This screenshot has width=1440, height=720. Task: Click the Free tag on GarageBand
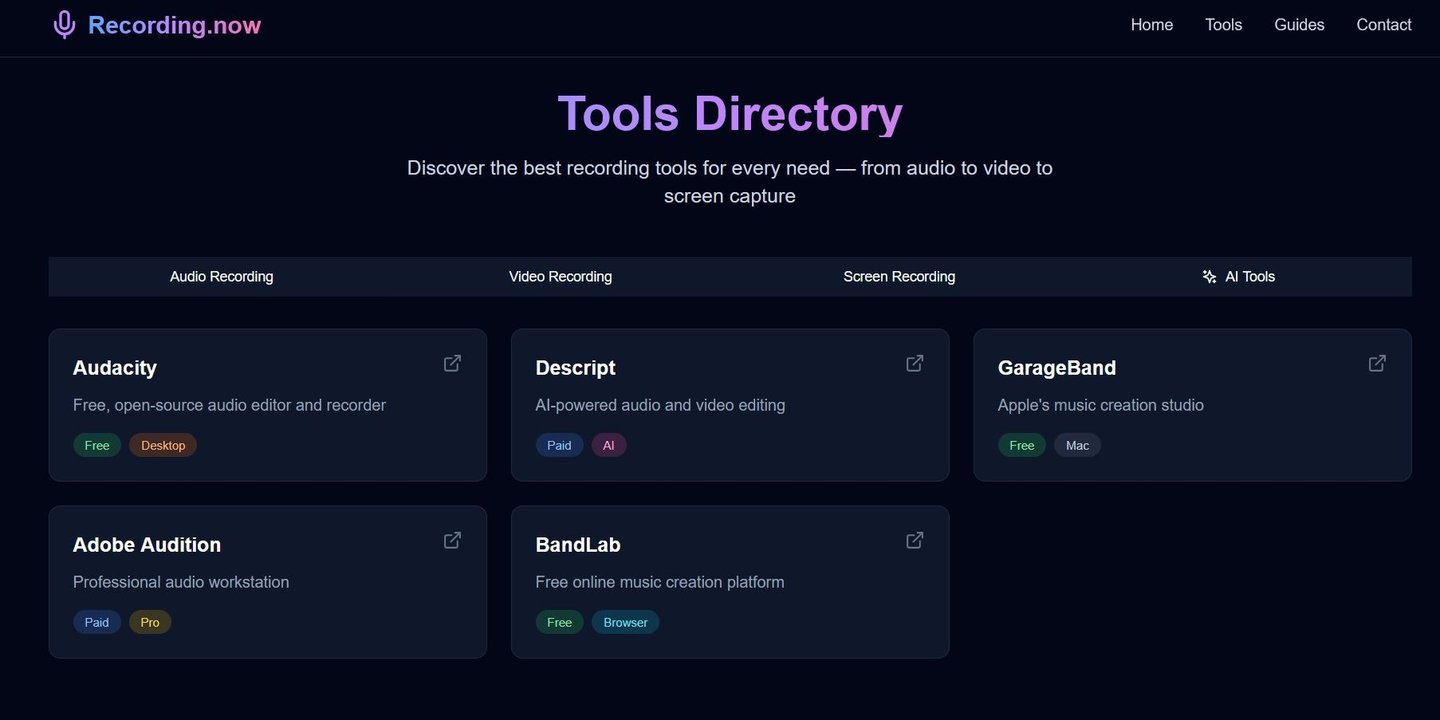tap(1022, 445)
